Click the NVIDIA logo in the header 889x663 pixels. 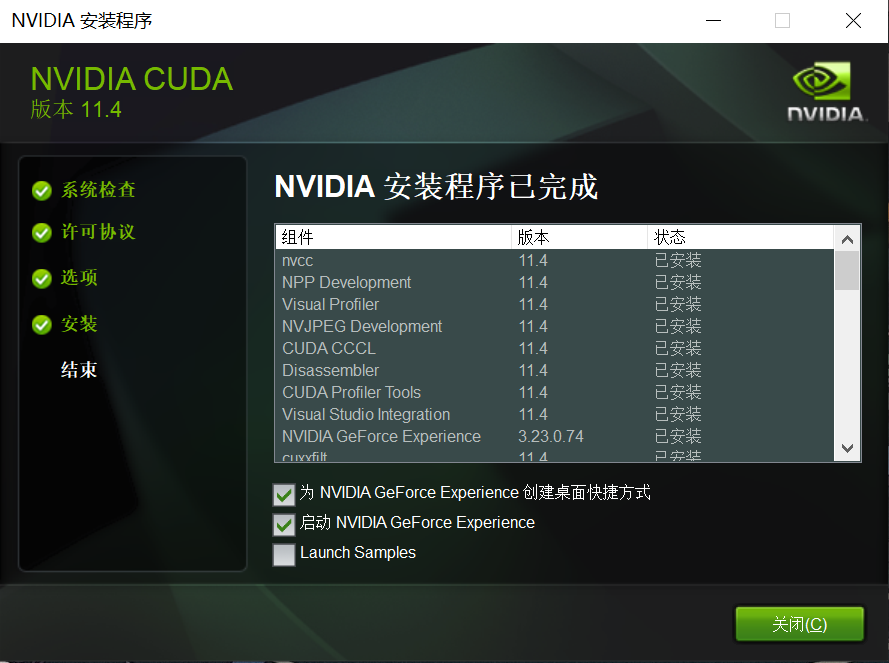click(825, 91)
